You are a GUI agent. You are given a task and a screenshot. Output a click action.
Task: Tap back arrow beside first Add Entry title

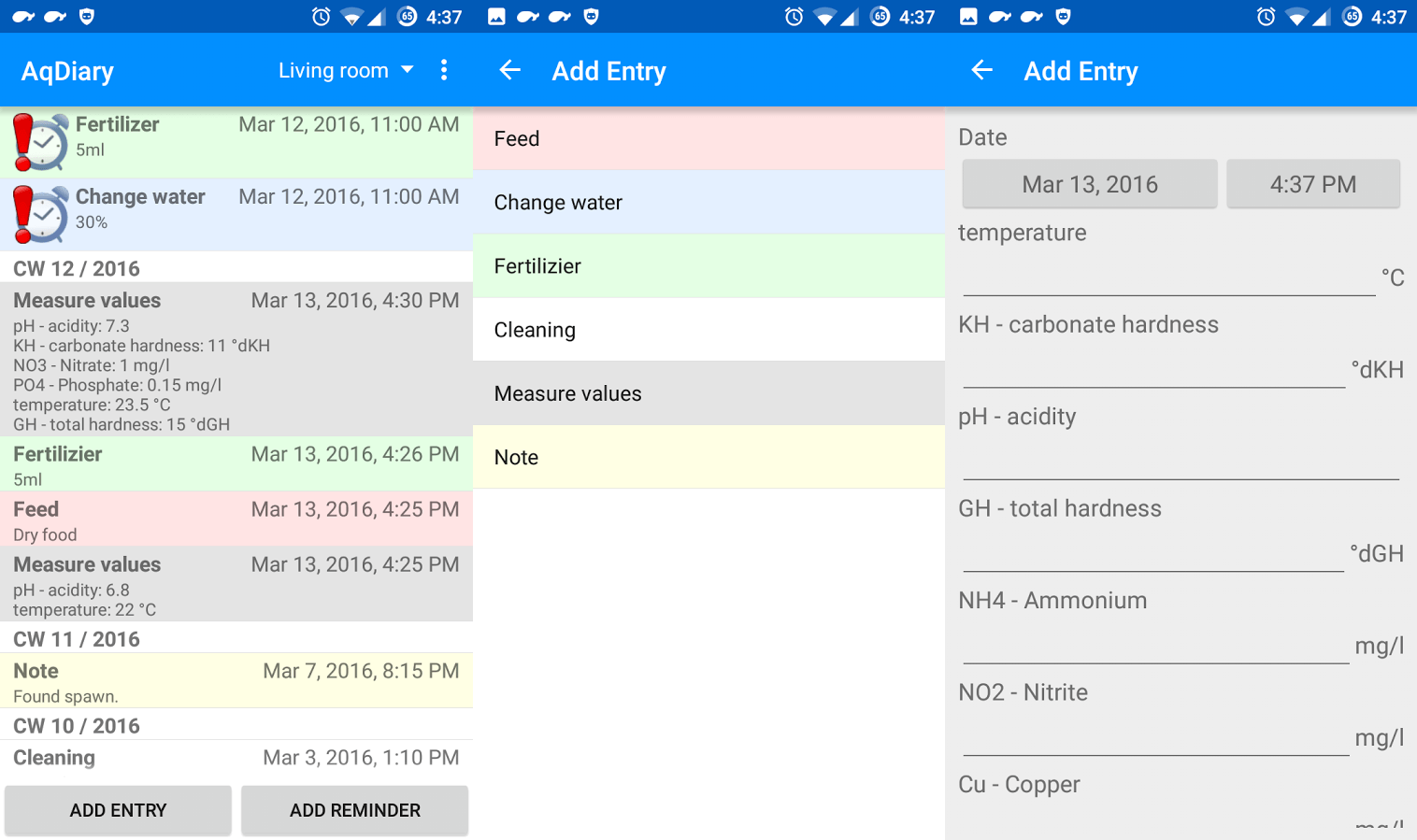[509, 70]
